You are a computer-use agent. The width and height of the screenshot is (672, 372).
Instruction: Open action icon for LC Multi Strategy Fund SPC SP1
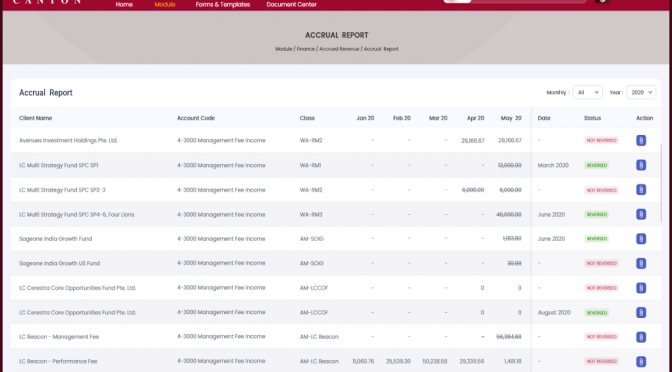coord(641,165)
